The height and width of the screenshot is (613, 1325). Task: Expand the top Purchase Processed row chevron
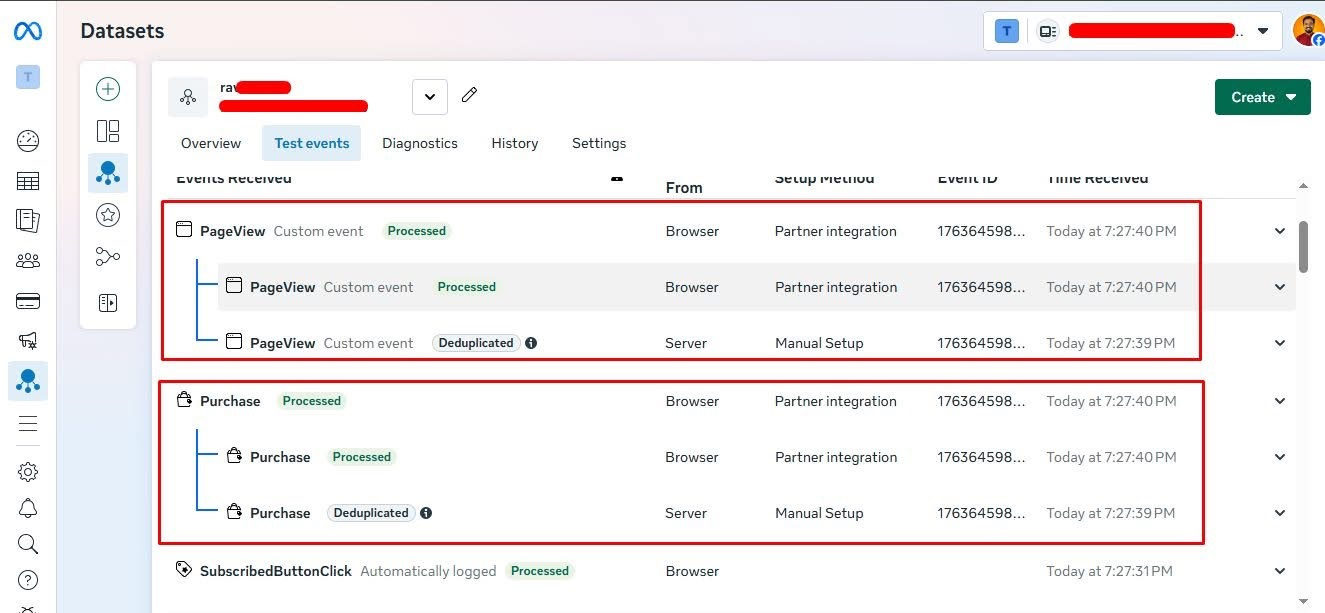pos(1280,401)
